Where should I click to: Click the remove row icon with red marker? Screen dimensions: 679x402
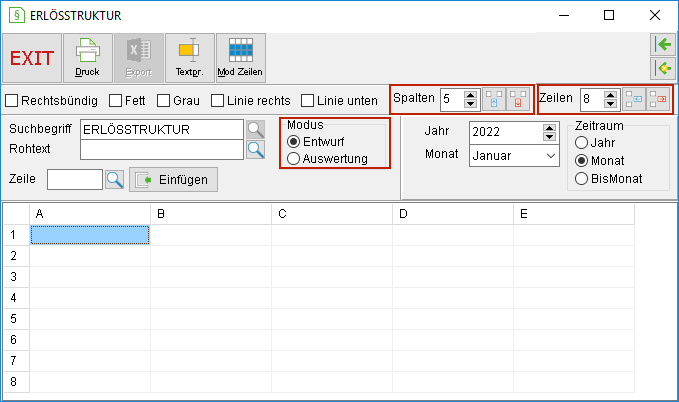(x=658, y=99)
